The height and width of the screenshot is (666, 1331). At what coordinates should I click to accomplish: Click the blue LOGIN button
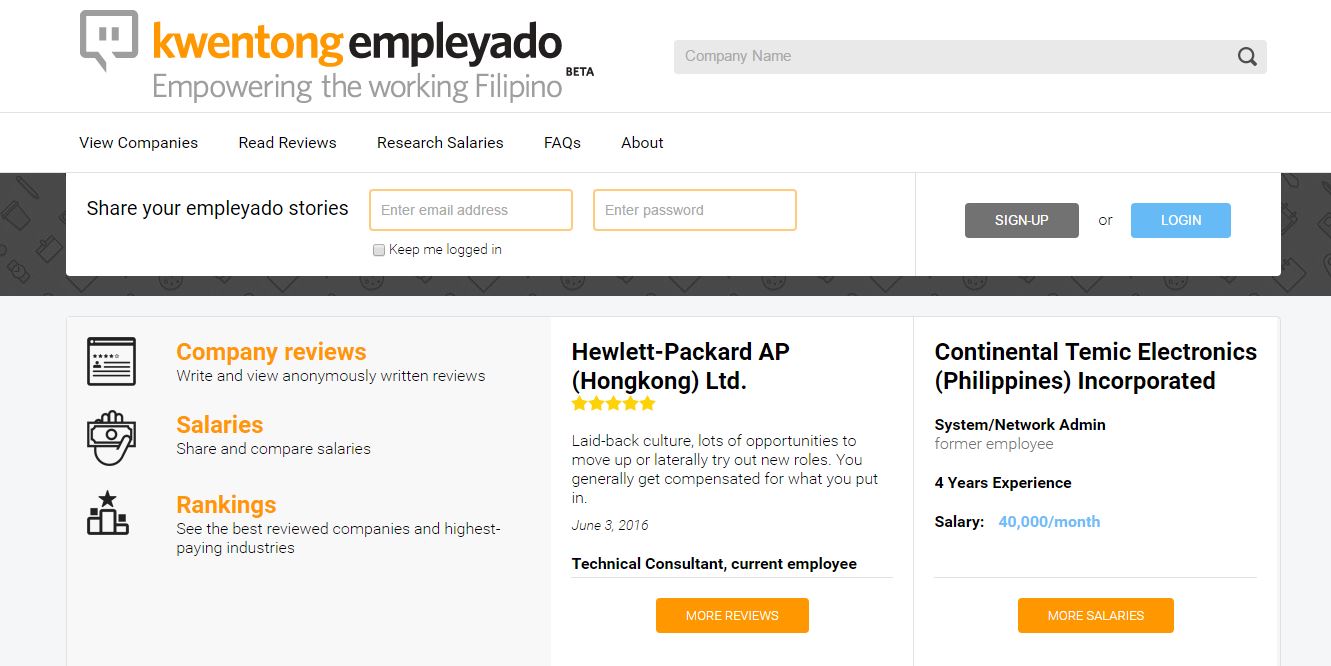click(1181, 220)
